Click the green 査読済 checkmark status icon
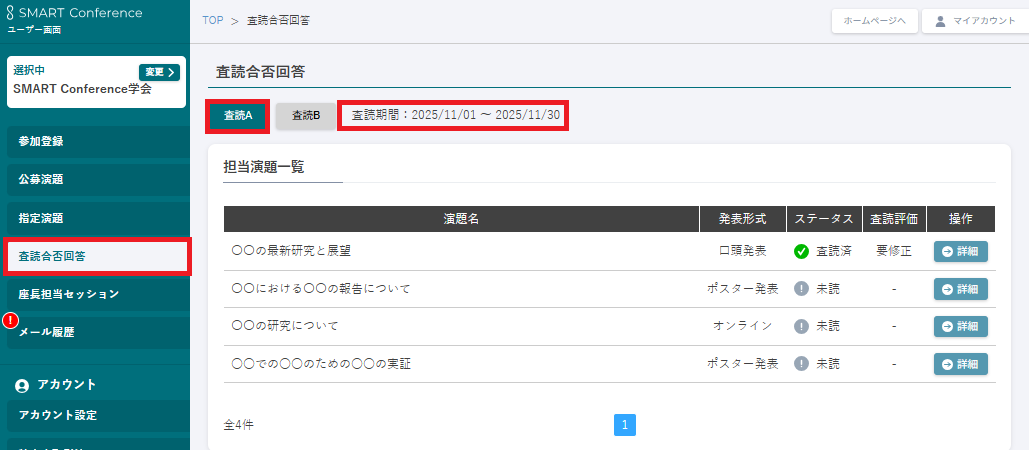Image resolution: width=1029 pixels, height=450 pixels. point(801,252)
